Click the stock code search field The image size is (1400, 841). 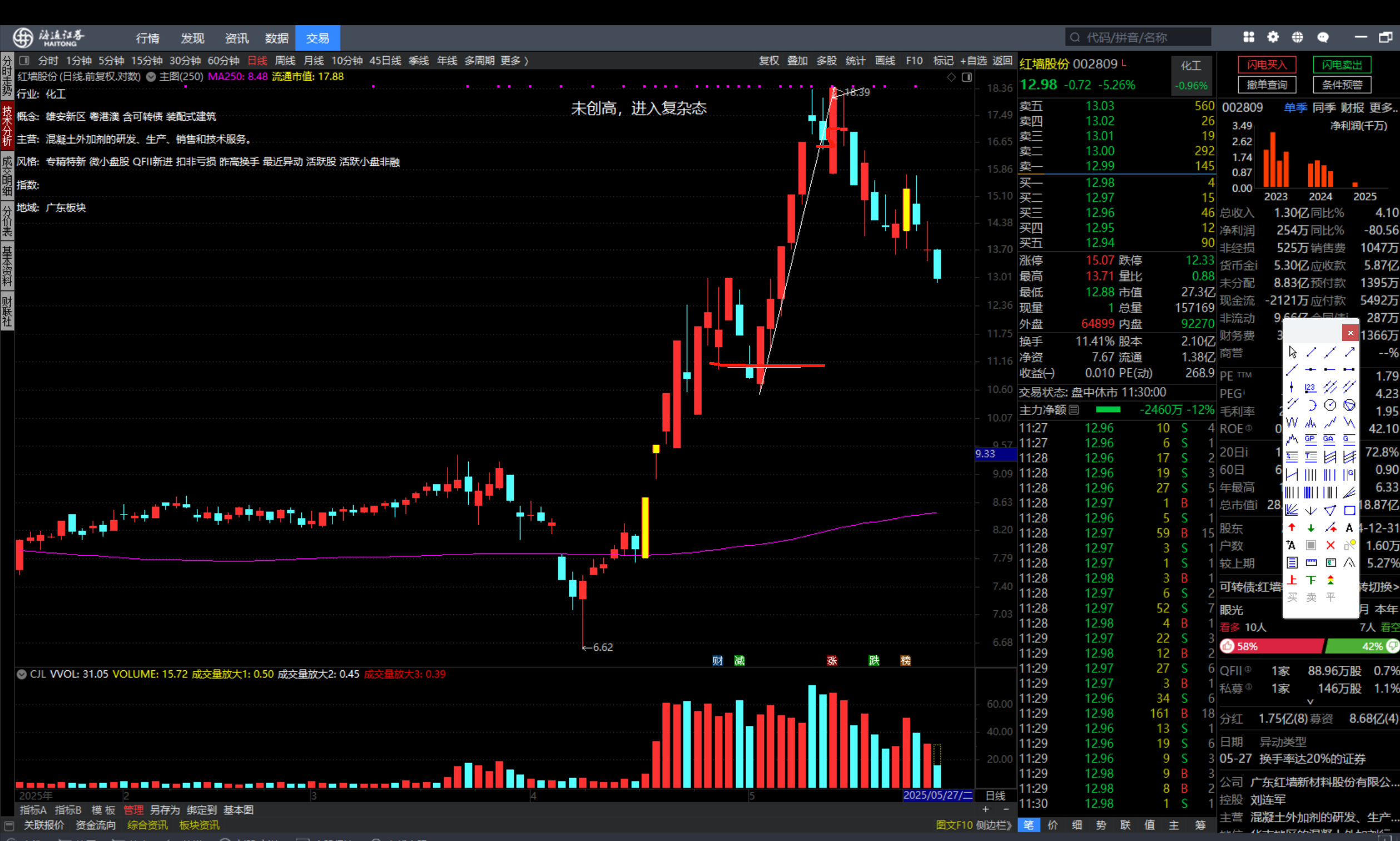click(1138, 37)
